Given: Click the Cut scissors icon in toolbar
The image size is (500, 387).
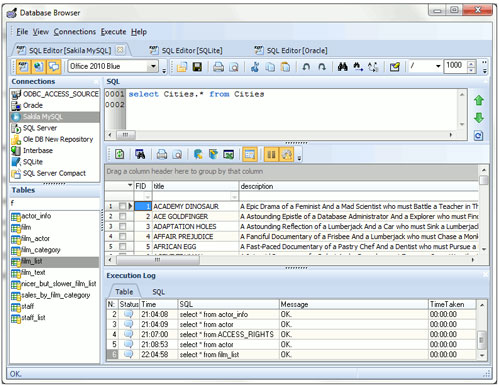Looking at the screenshot, I should point(255,67).
